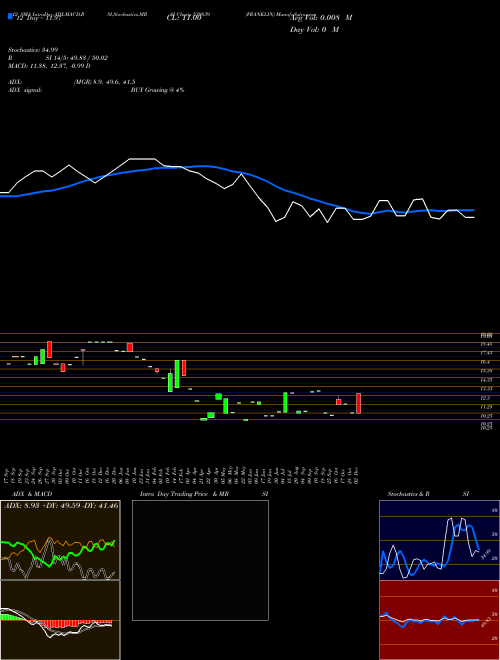This screenshot has height=660, width=500.
Task: Click the blue SMA legend square
Action: [10, 16]
